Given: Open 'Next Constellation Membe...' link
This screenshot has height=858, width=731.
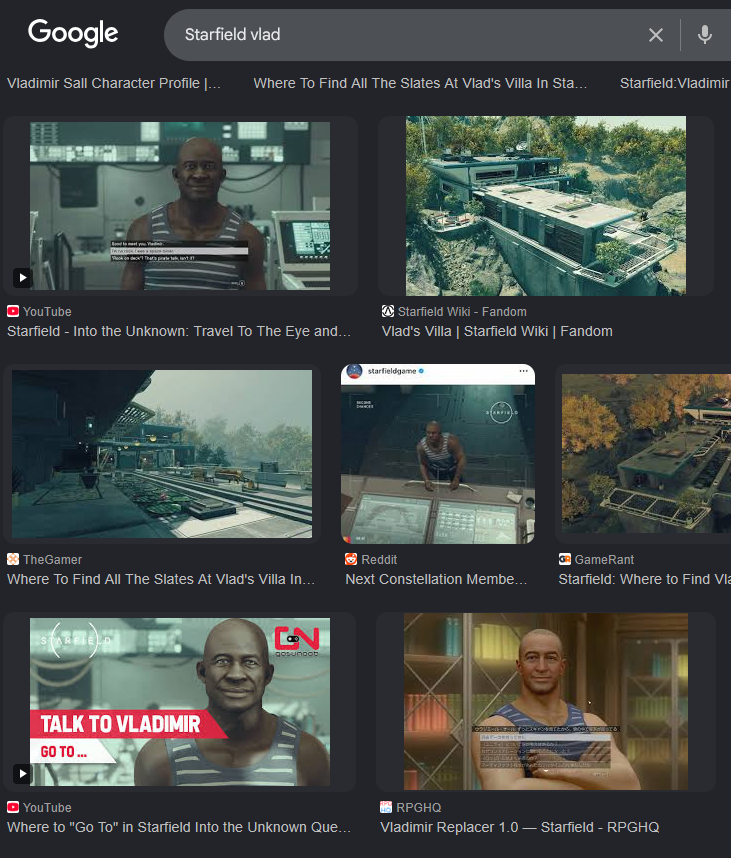Looking at the screenshot, I should pyautogui.click(x=436, y=579).
